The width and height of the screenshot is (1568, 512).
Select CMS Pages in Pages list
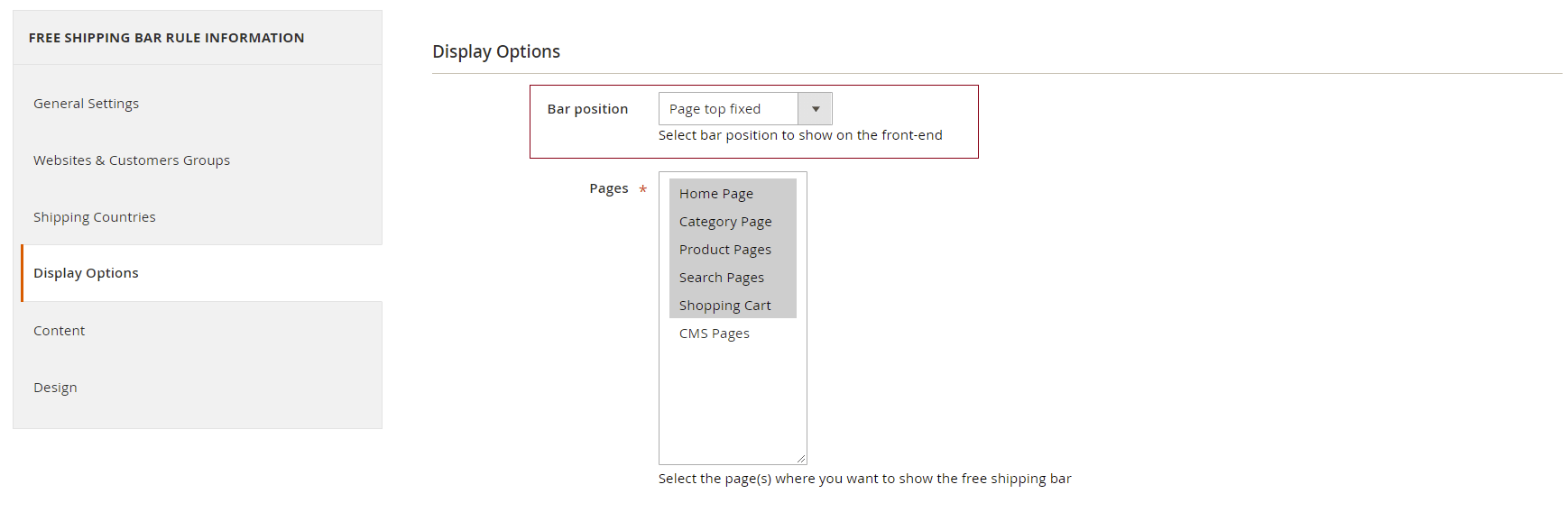[x=715, y=334]
